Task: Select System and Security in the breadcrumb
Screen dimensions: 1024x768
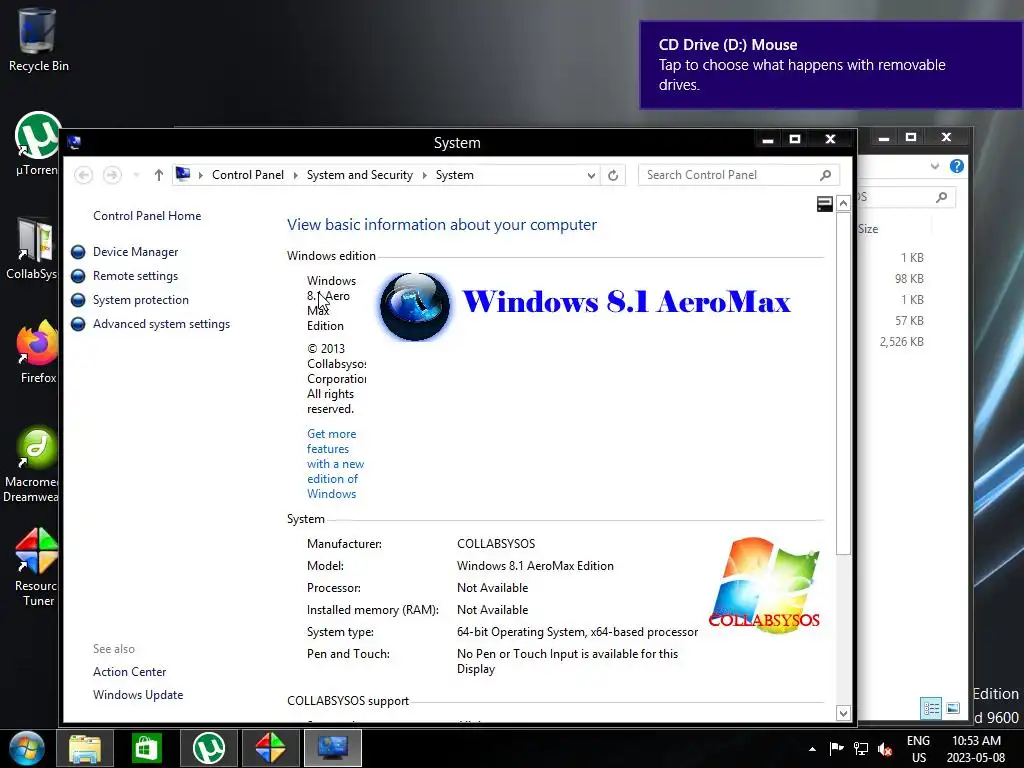Action: pos(360,175)
